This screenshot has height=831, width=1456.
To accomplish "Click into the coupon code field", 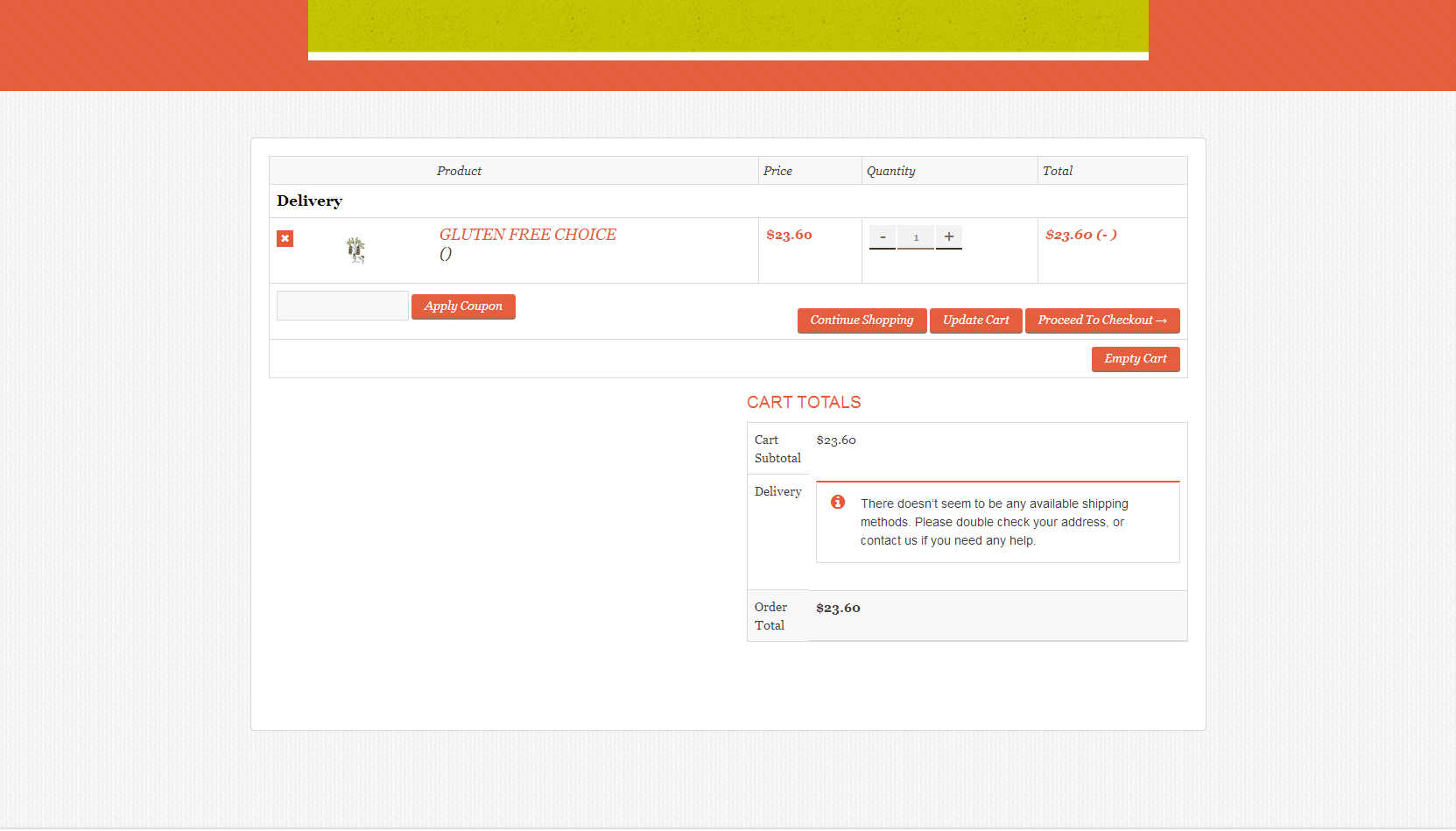I will (342, 306).
